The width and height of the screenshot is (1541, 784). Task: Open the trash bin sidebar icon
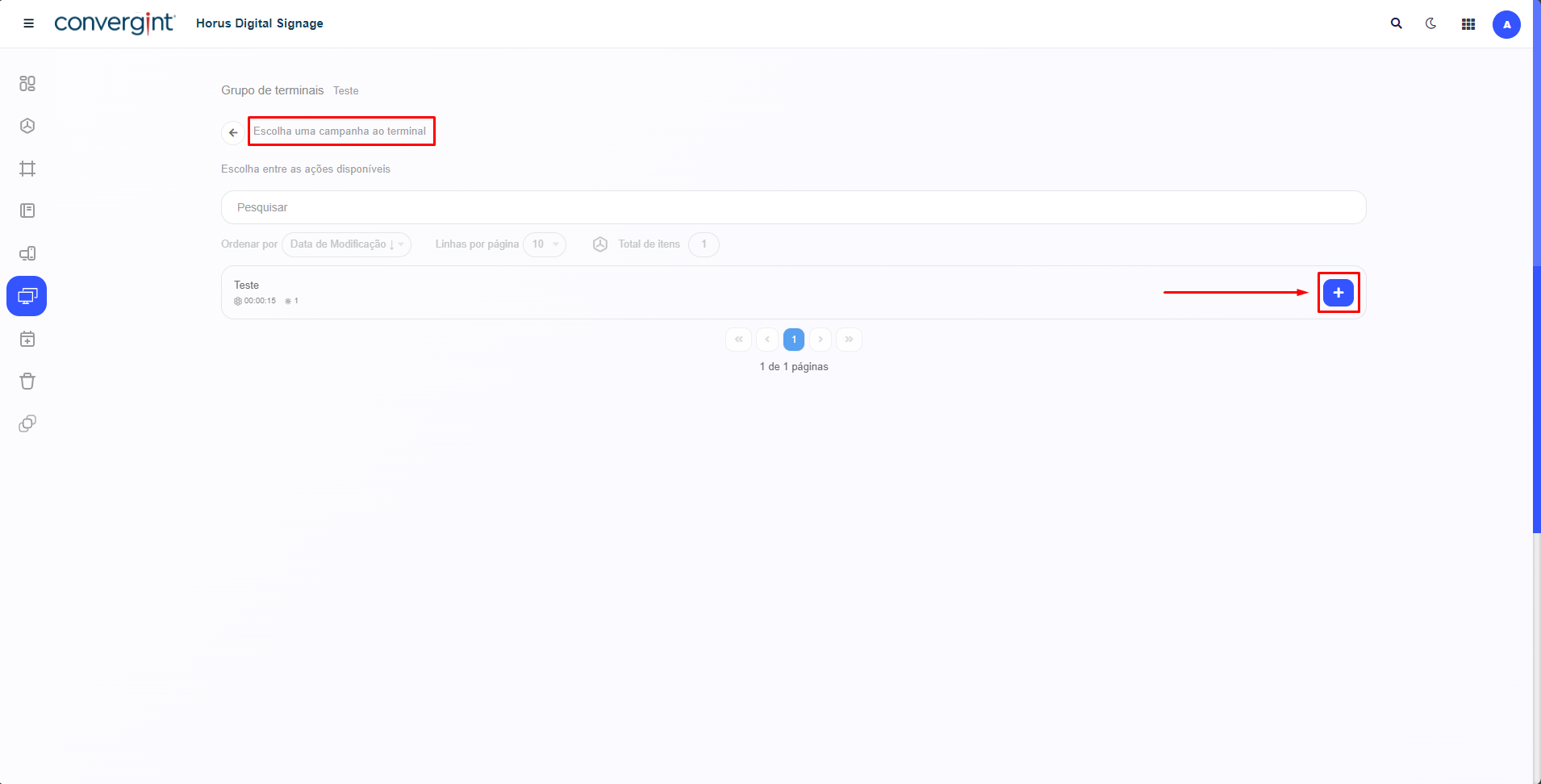[27, 382]
